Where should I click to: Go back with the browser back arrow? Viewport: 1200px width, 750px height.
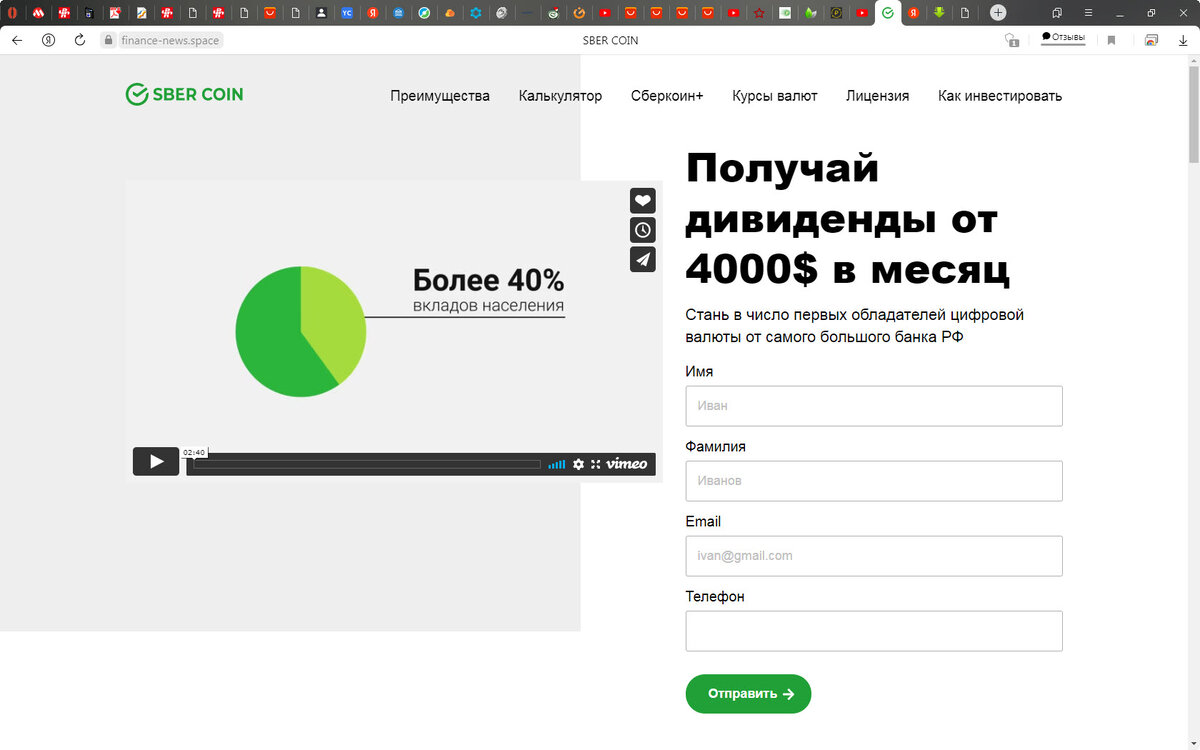click(x=16, y=40)
